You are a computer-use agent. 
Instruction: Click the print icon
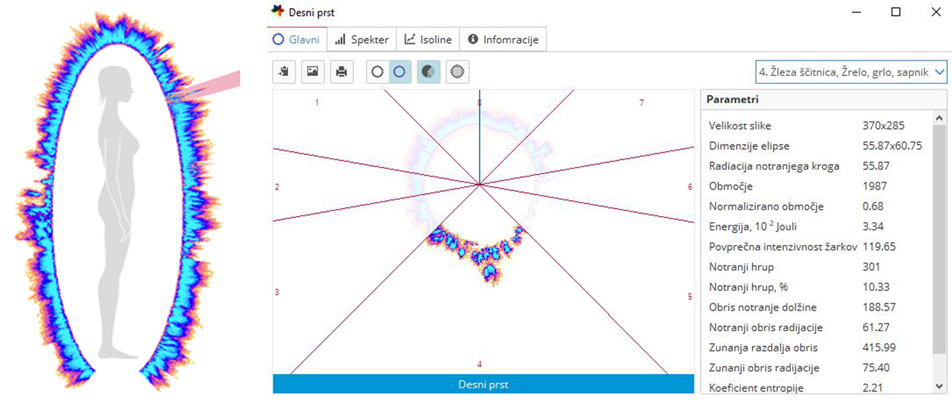tap(342, 72)
